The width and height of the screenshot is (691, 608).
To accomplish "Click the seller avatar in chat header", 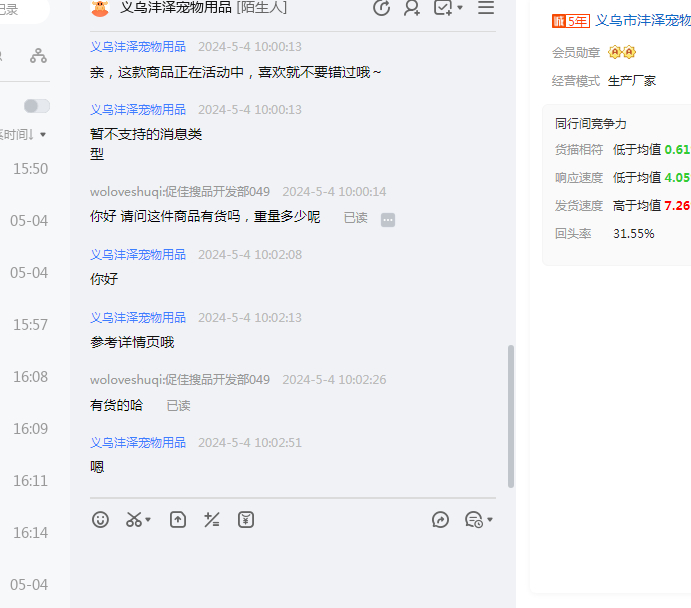I will click(x=100, y=8).
